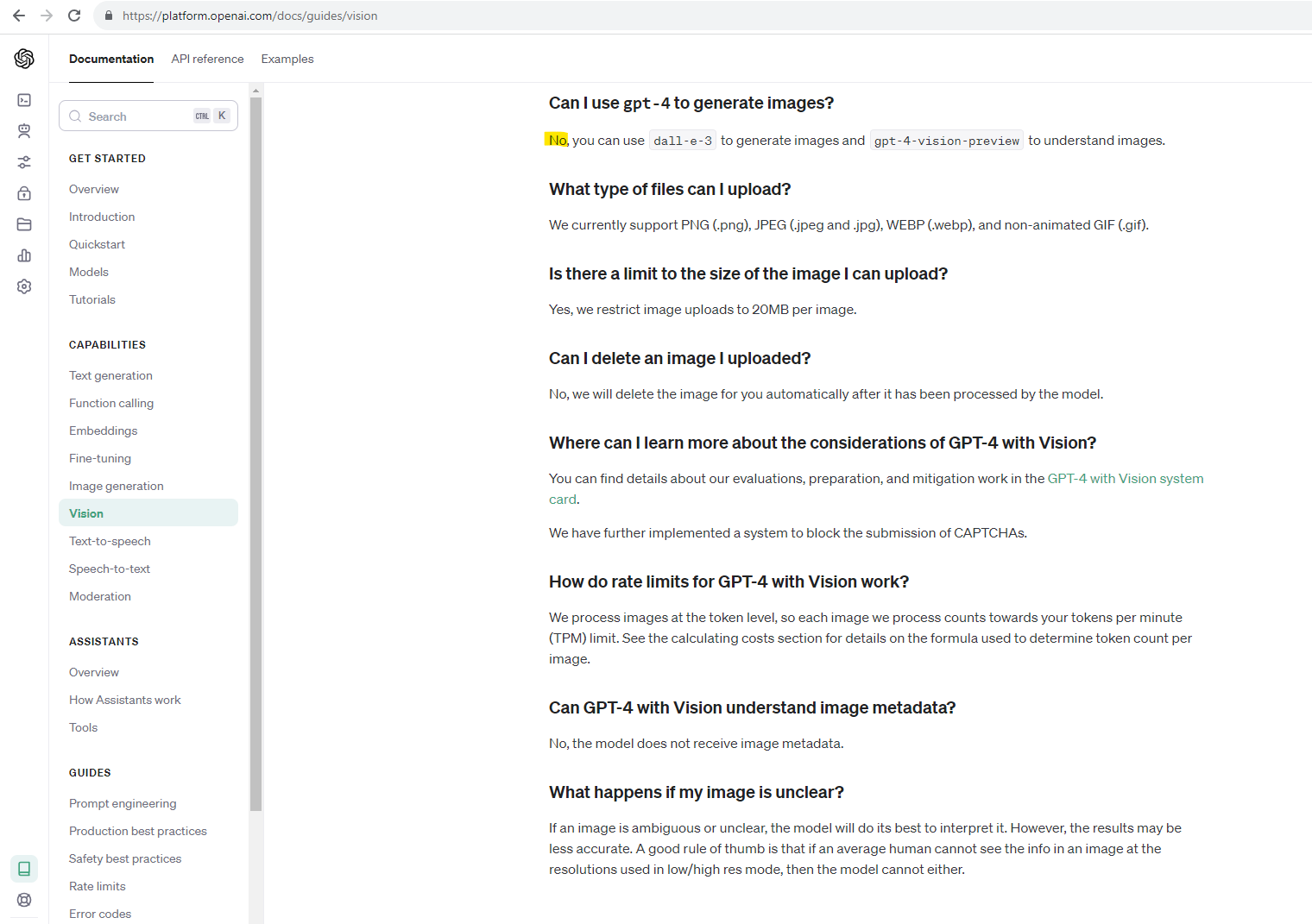This screenshot has height=924, width=1312.
Task: Click the browser forward arrow
Action: point(47,16)
